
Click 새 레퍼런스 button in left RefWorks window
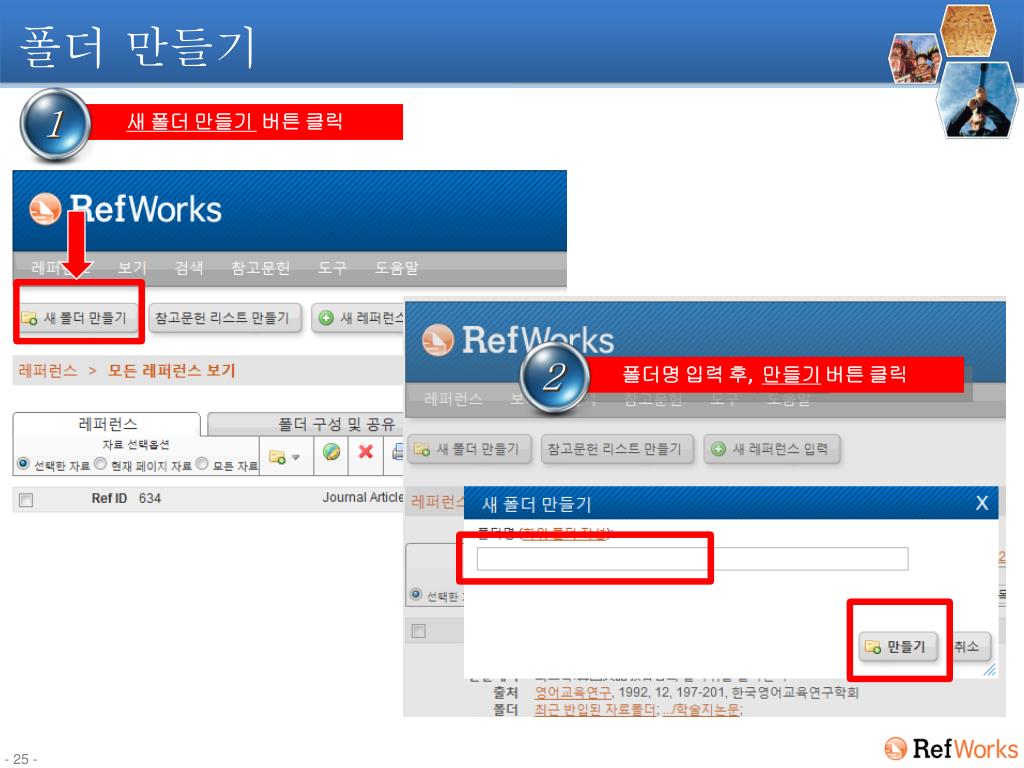(358, 318)
